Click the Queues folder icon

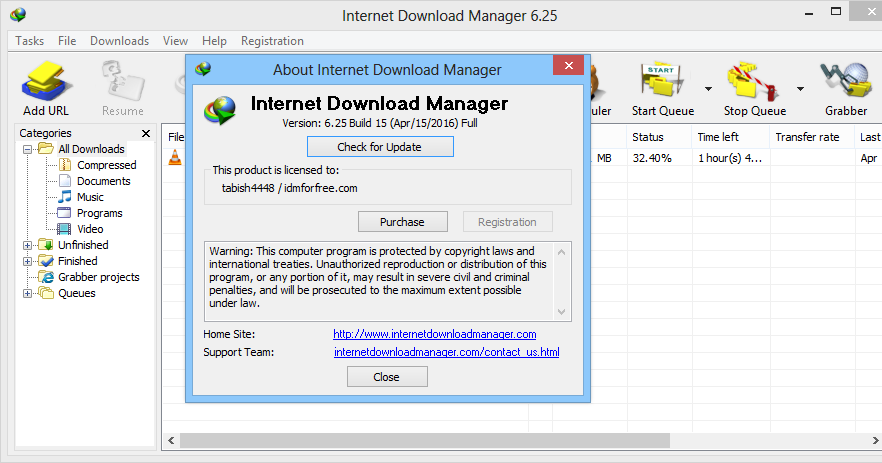[x=46, y=293]
